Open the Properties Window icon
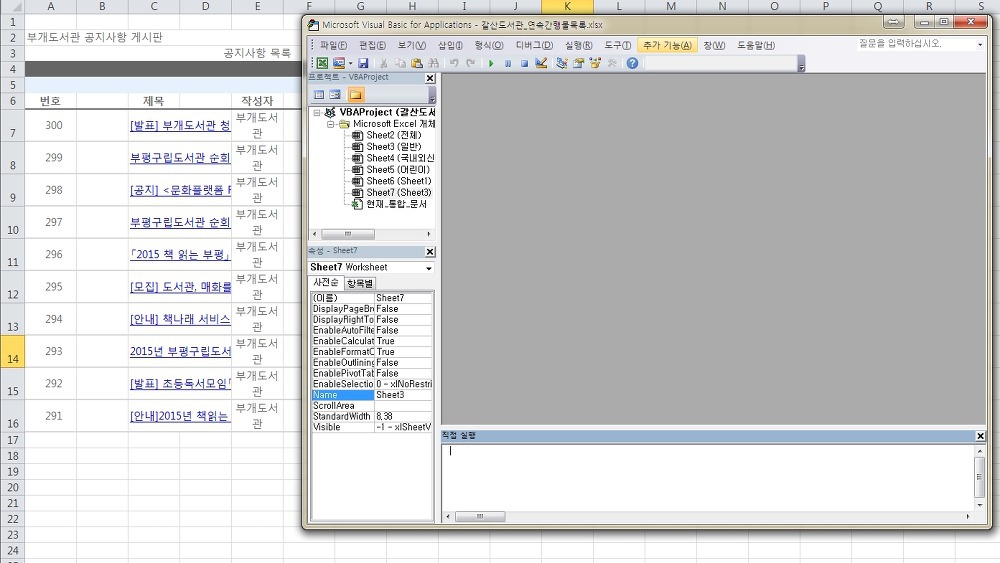 click(x=578, y=63)
